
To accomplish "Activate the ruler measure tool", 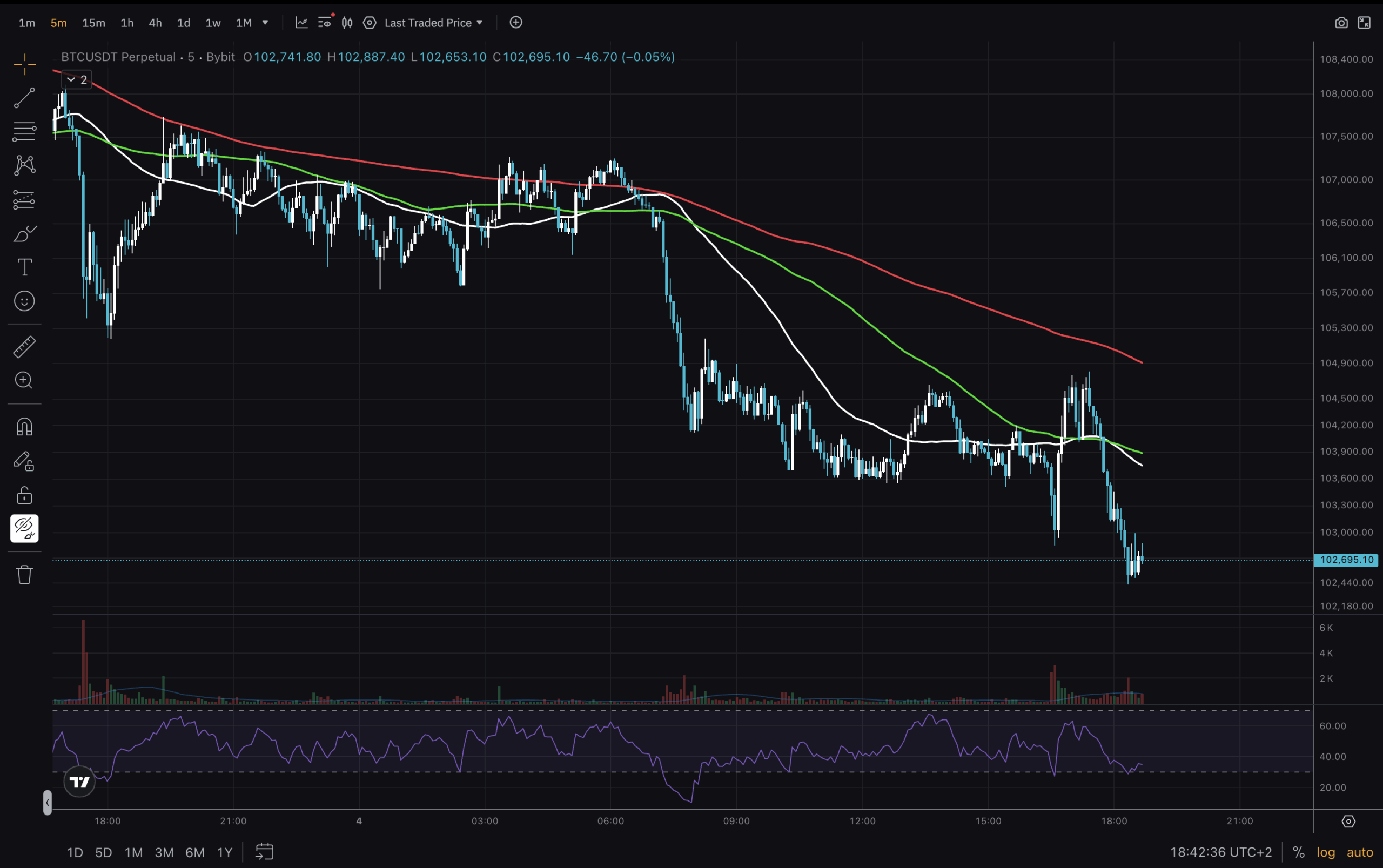I will click(x=24, y=347).
